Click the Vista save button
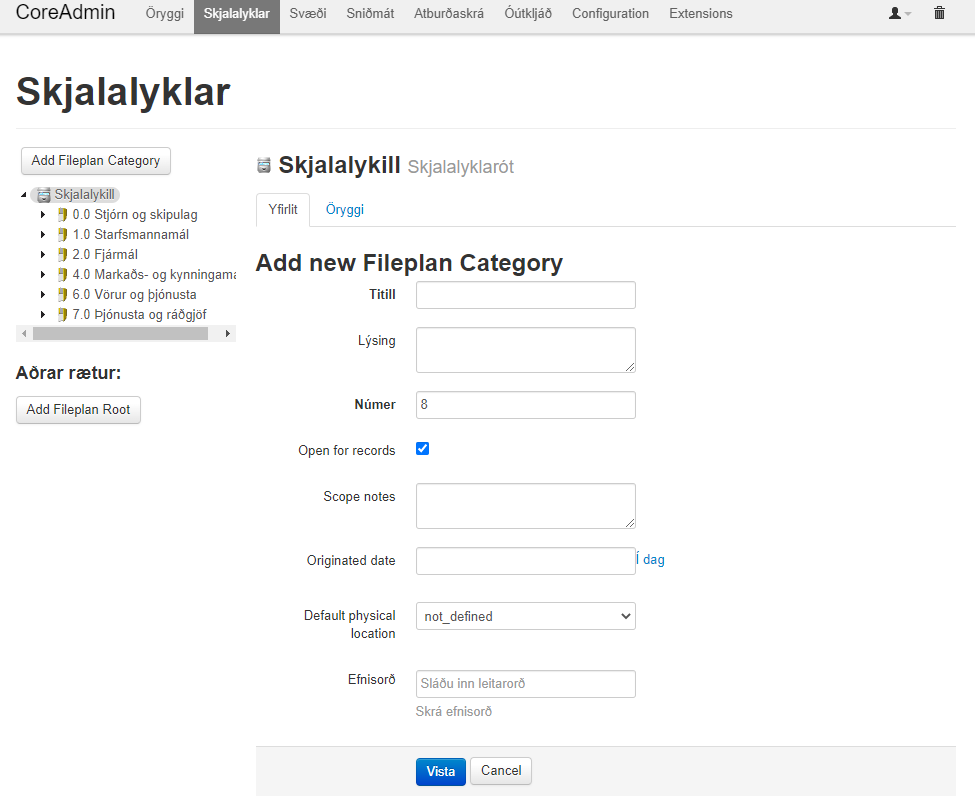The image size is (975, 811). (x=440, y=771)
